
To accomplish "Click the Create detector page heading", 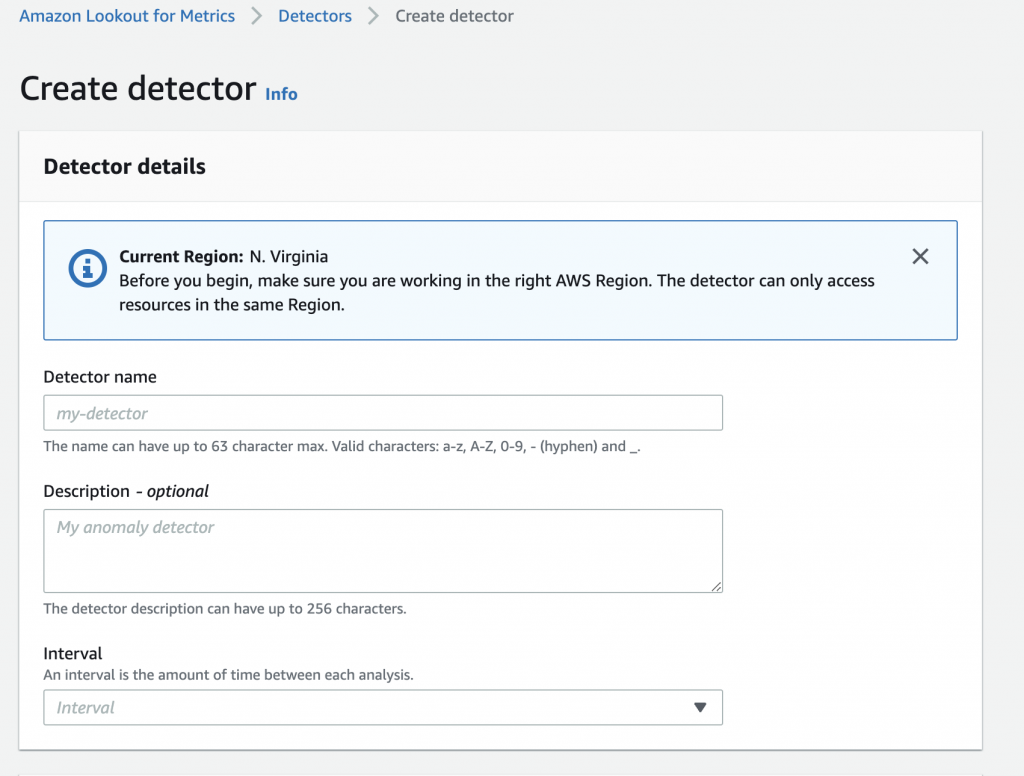I will 138,89.
